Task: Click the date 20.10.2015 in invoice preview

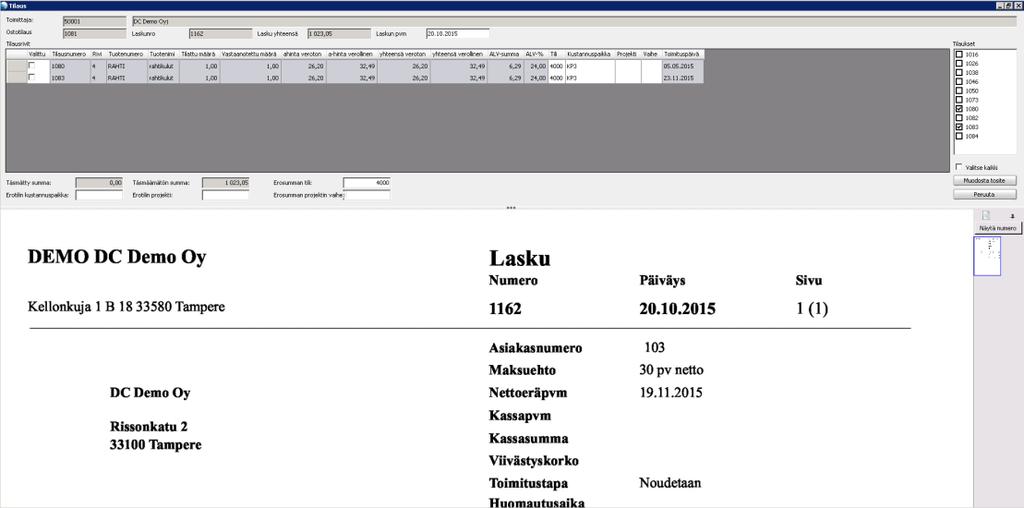Action: (677, 310)
